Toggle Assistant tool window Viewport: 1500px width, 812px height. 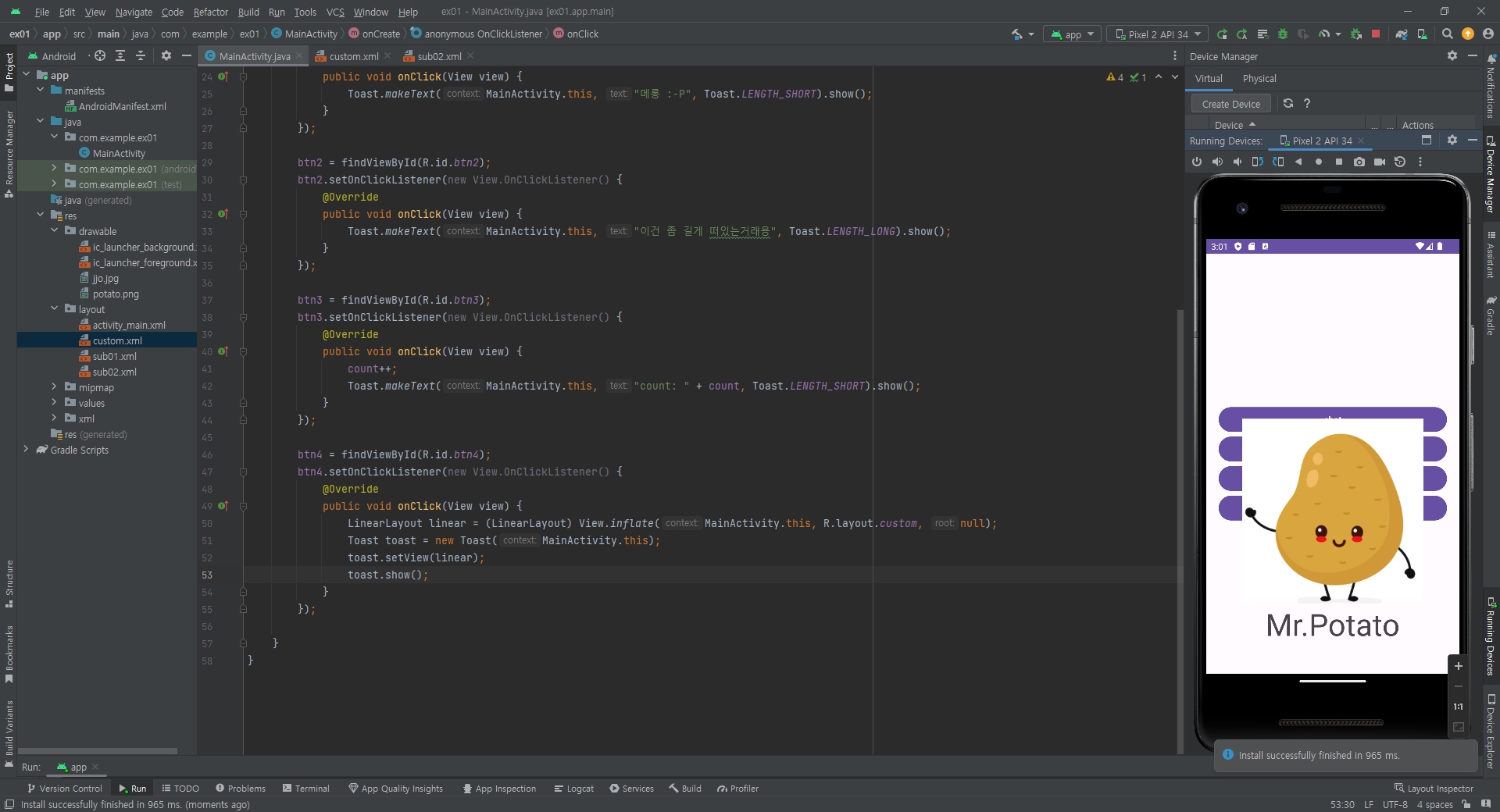click(x=1491, y=255)
